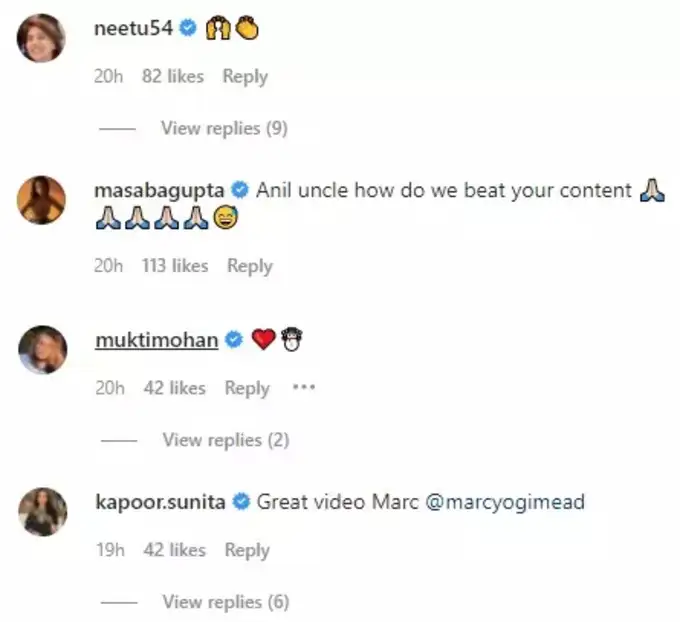This screenshot has height=622, width=680.
Task: Open three-dot options on muktimohan's comment
Action: point(303,387)
